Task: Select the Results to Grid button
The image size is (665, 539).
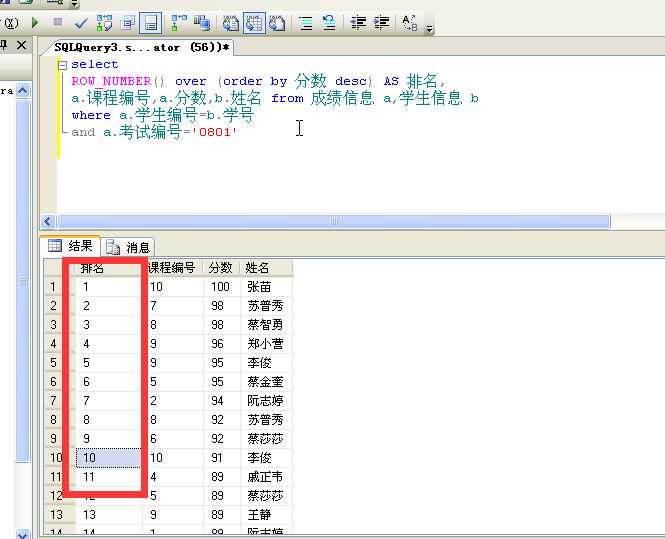Action: (x=254, y=23)
